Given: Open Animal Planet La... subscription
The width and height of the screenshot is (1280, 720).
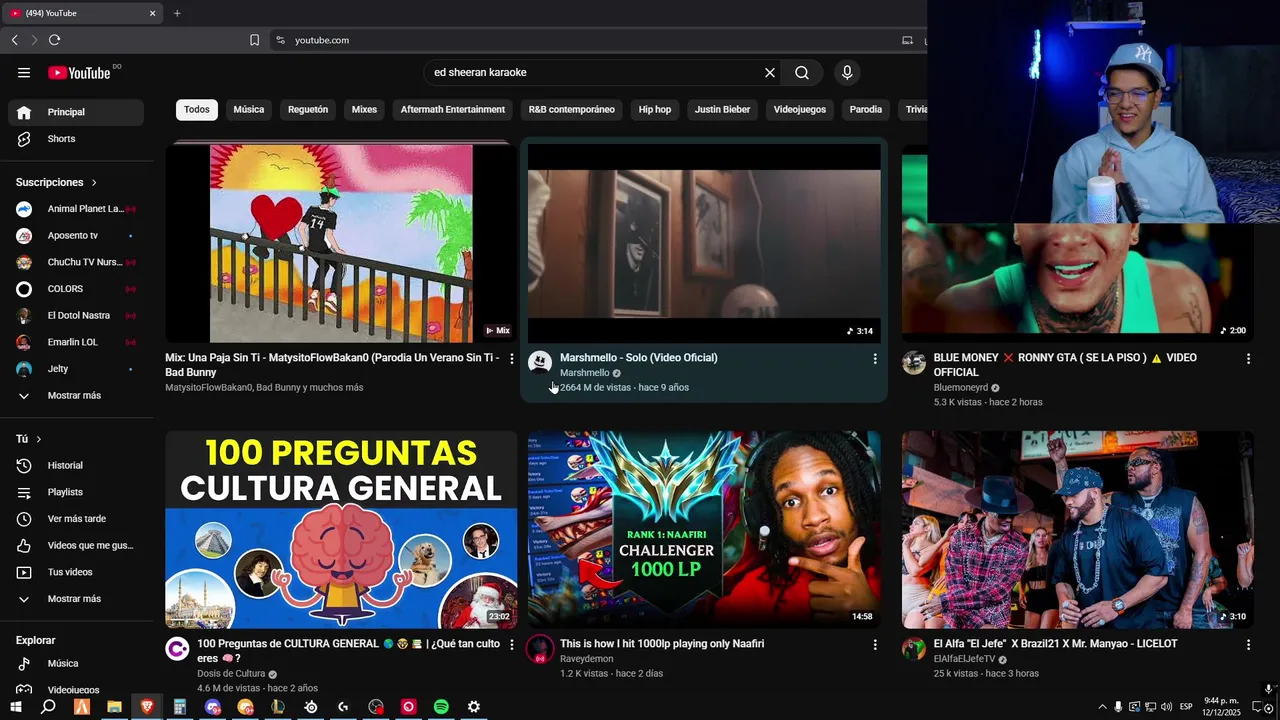Looking at the screenshot, I should pos(76,209).
